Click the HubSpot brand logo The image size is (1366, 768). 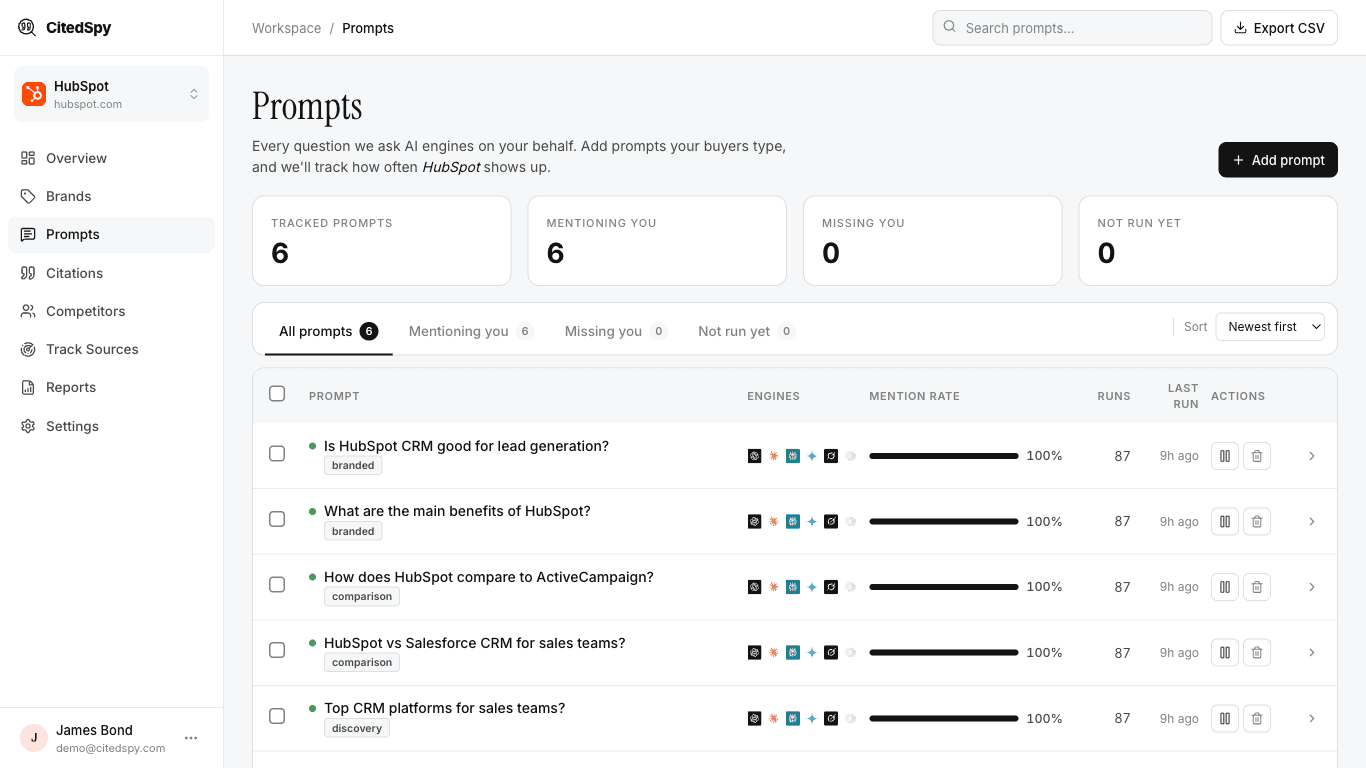(34, 94)
